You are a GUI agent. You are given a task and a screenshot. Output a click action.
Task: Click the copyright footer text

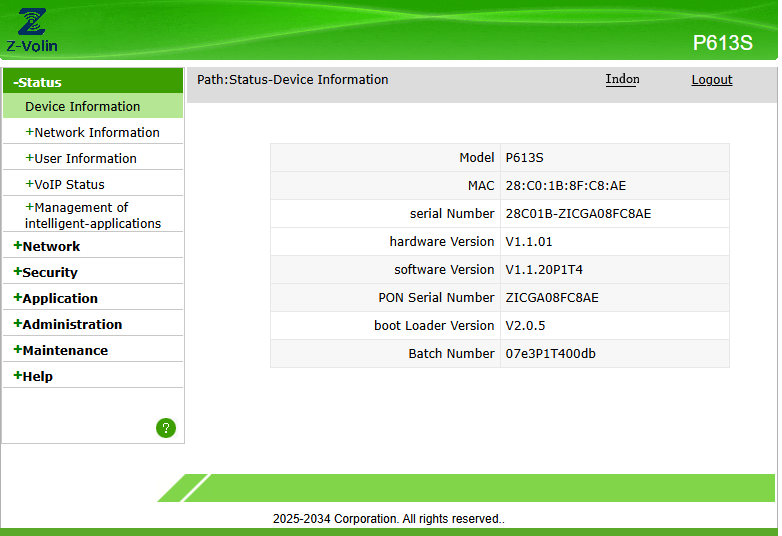(389, 519)
